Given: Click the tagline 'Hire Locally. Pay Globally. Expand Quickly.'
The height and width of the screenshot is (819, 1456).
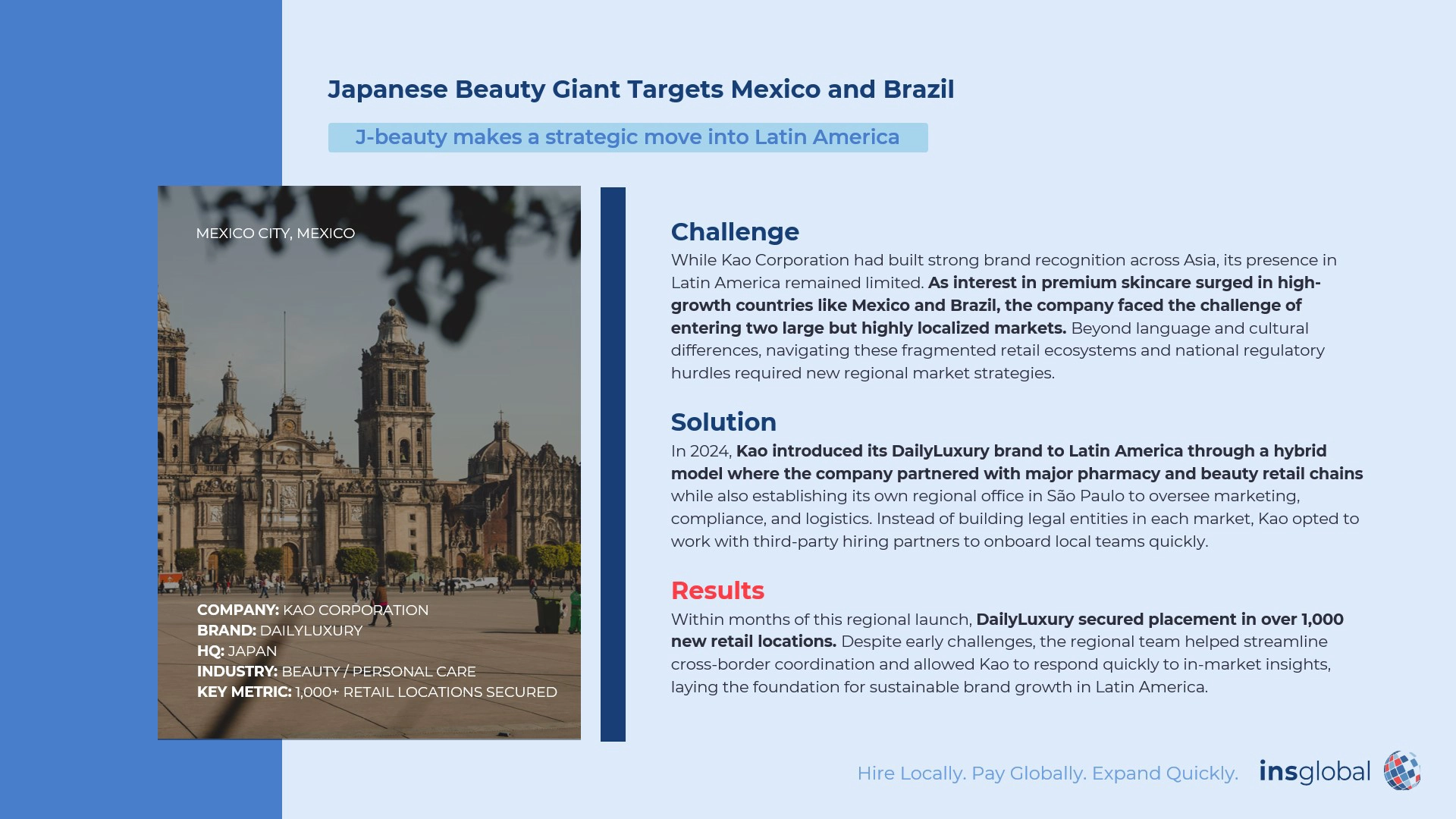Looking at the screenshot, I should click(1047, 773).
